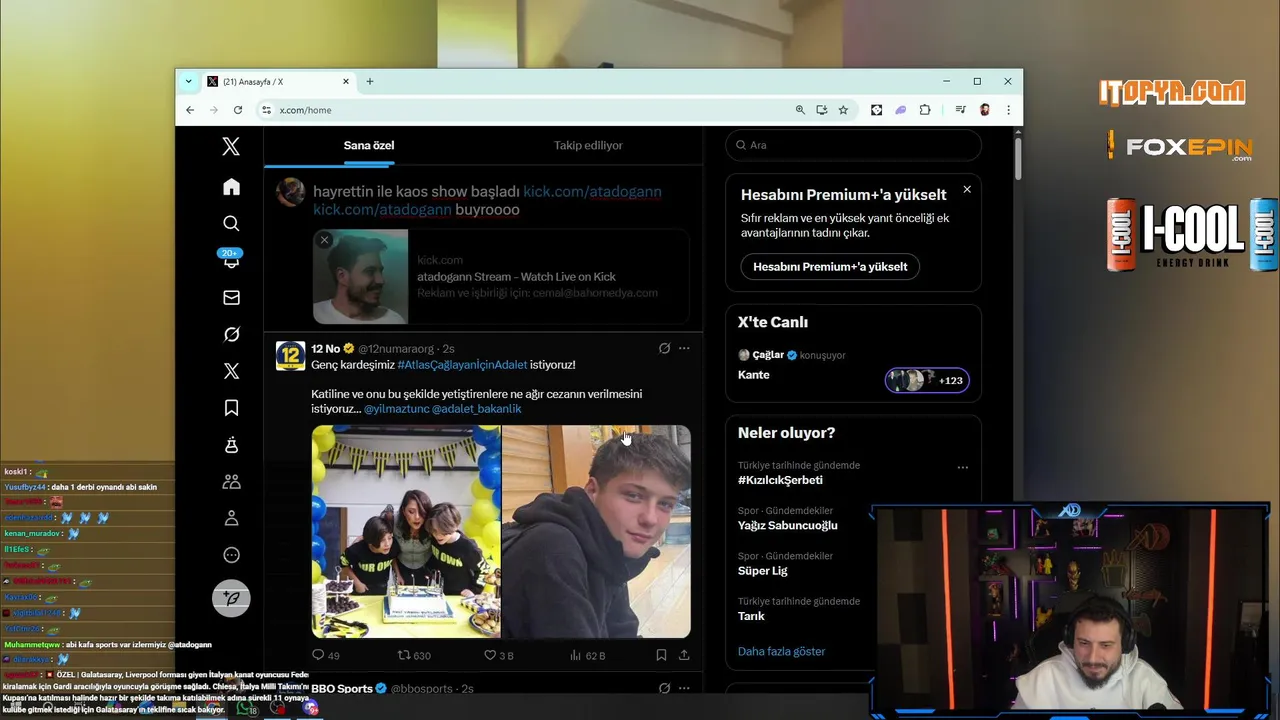Open 12 No profile avatar
Image resolution: width=1280 pixels, height=720 pixels.
[290, 356]
